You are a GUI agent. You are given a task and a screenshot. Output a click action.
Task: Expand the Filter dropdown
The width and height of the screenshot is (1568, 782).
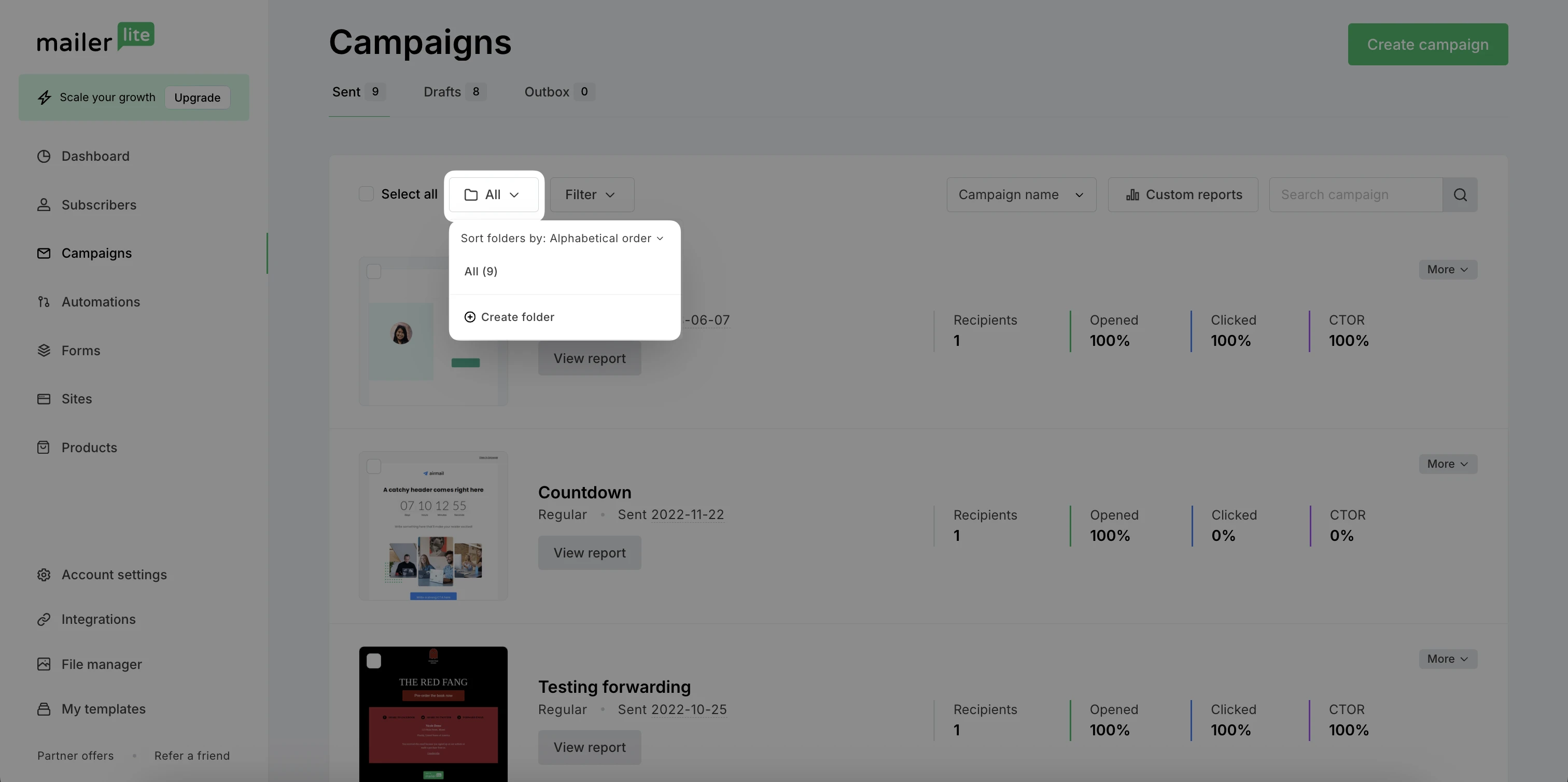592,195
